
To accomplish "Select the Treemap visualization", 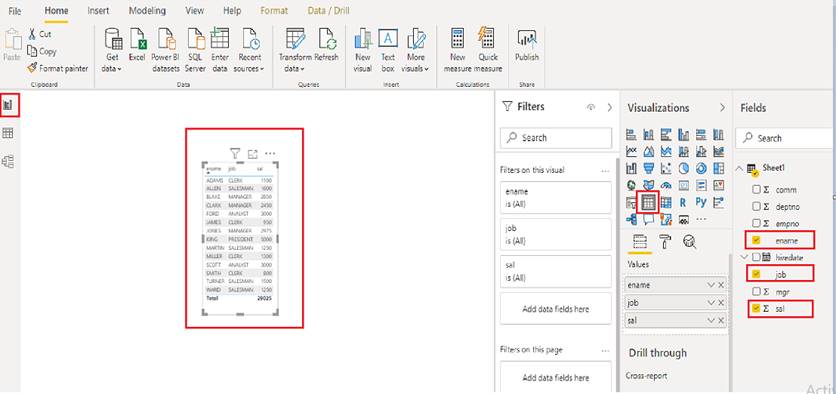I will [719, 168].
